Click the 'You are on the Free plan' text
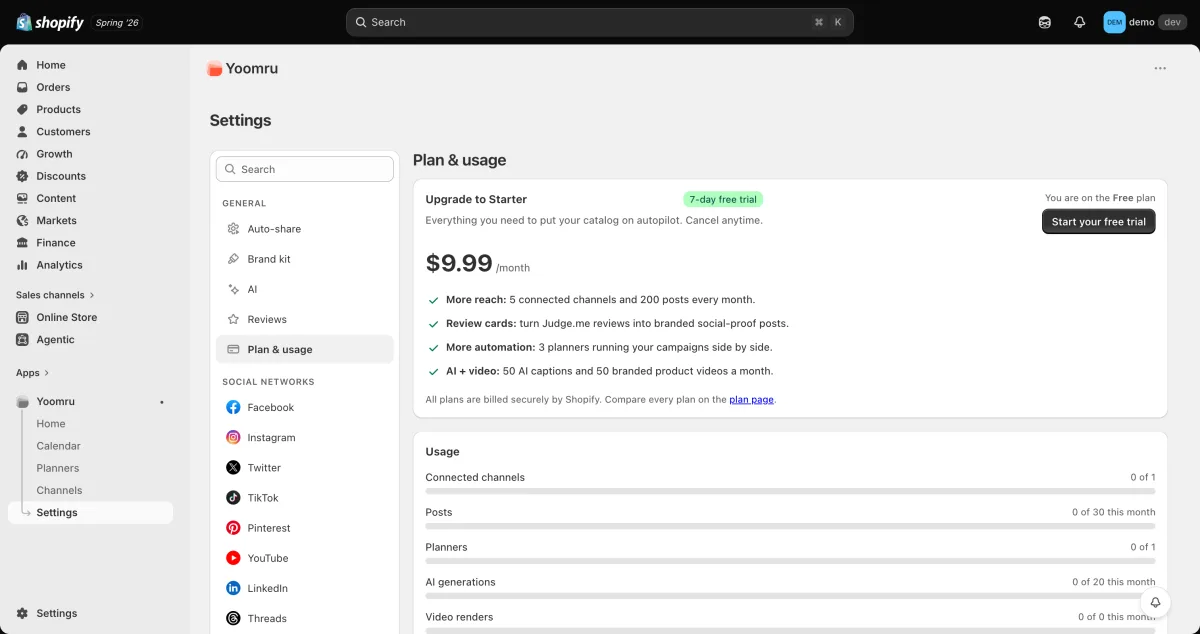Viewport: 1200px width, 634px height. (1100, 198)
